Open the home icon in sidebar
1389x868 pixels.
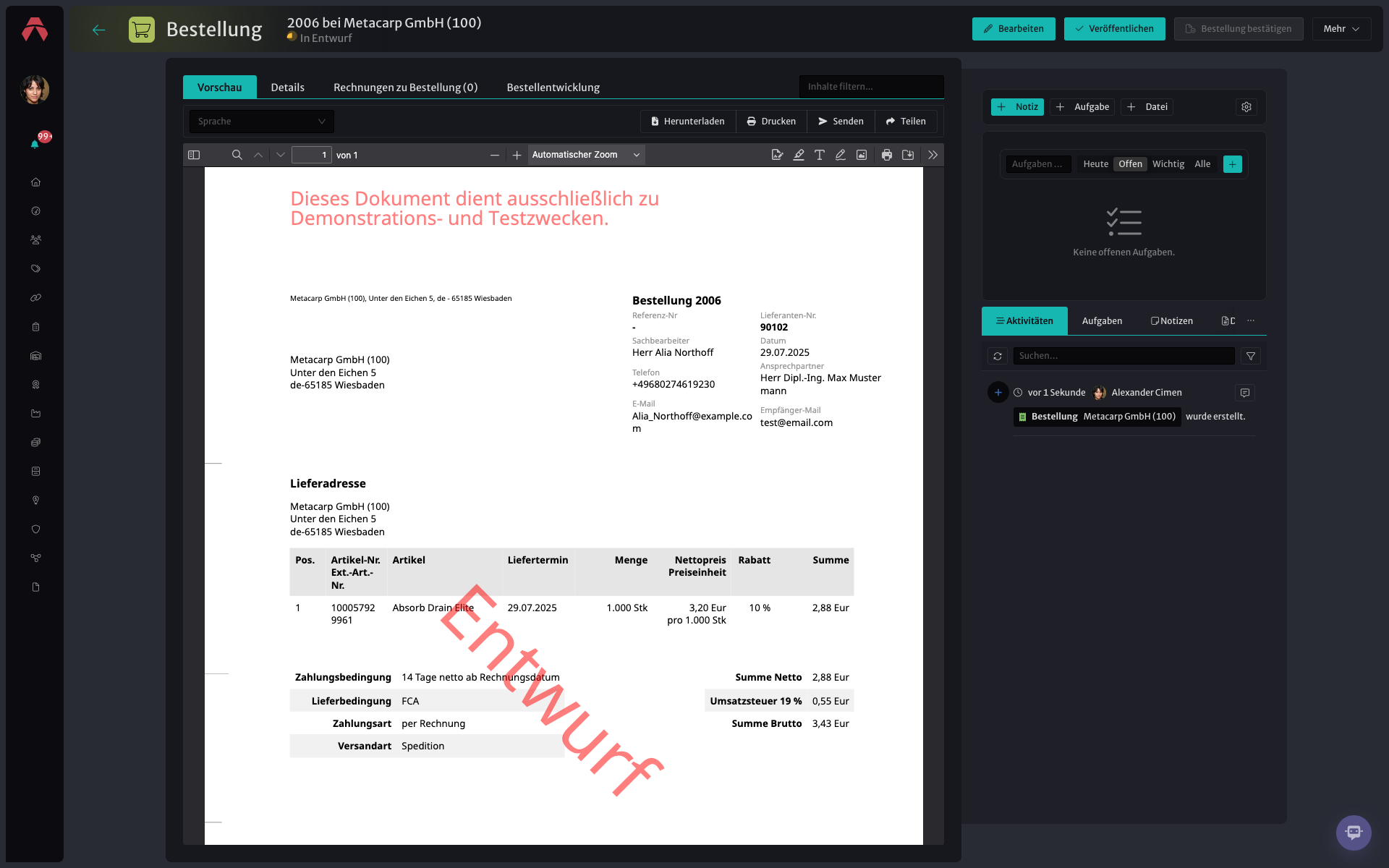pyautogui.click(x=35, y=182)
